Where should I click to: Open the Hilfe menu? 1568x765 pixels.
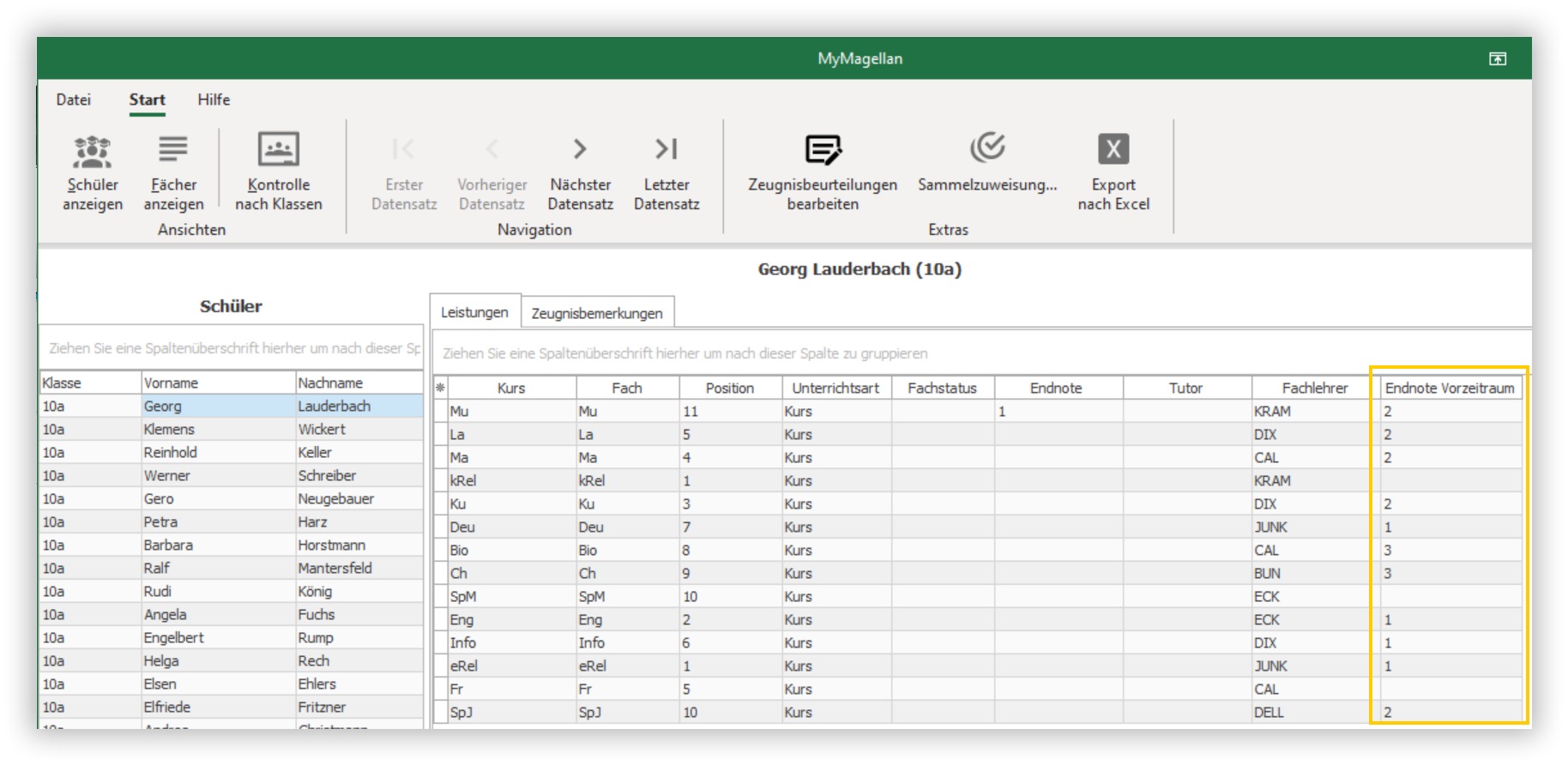[214, 99]
